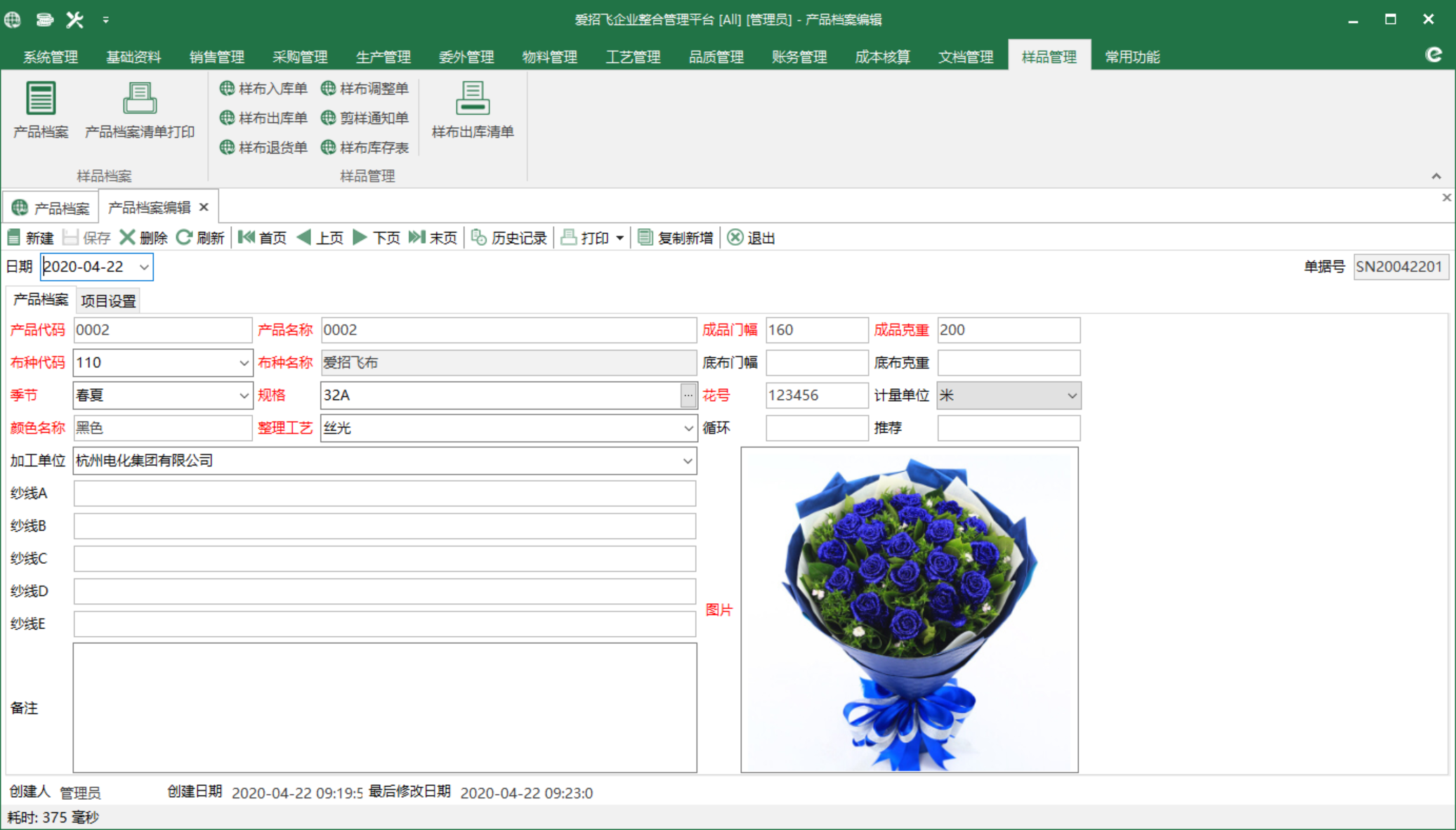Open 样布出库单
The width and height of the screenshot is (1456, 830).
(263, 118)
